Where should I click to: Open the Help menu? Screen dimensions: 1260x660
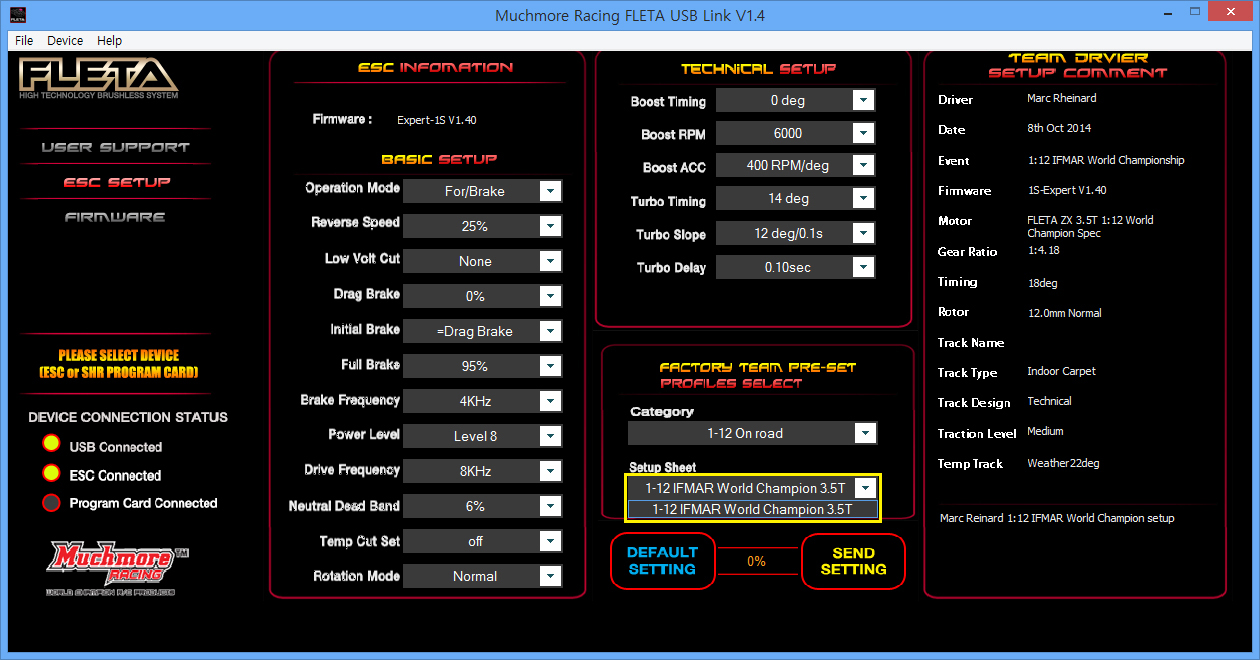point(110,40)
